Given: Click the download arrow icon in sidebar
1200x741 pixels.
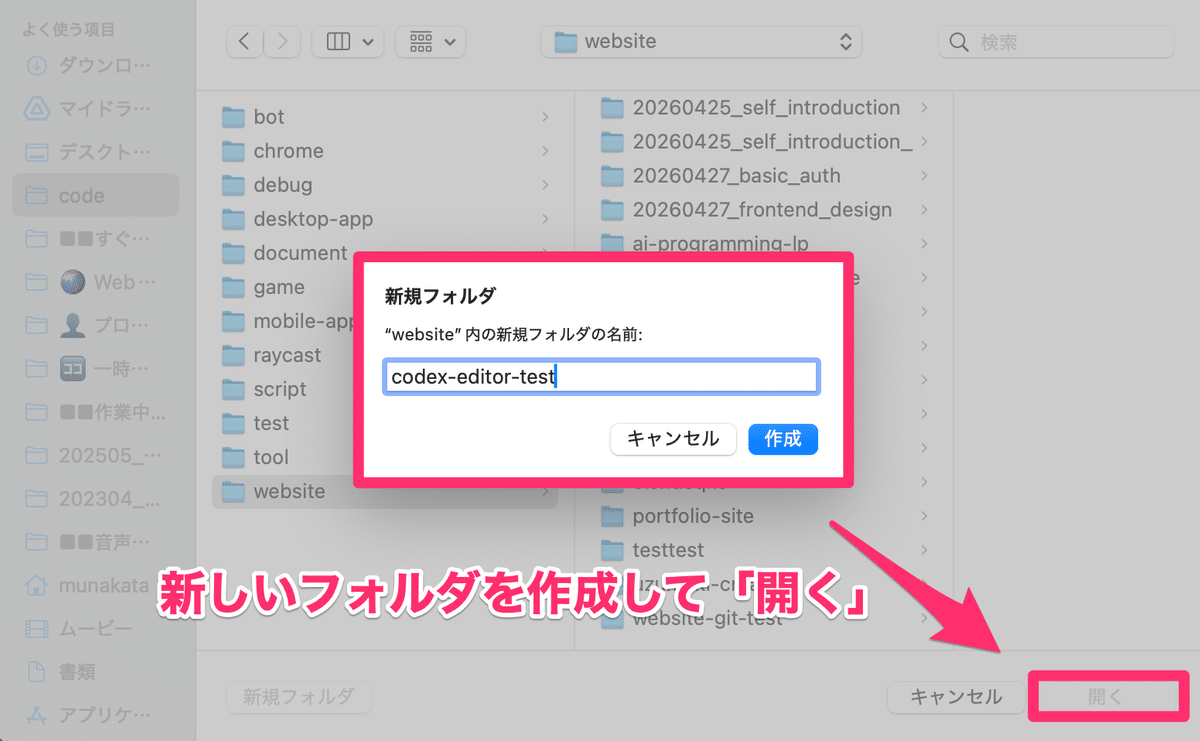Looking at the screenshot, I should (x=36, y=67).
